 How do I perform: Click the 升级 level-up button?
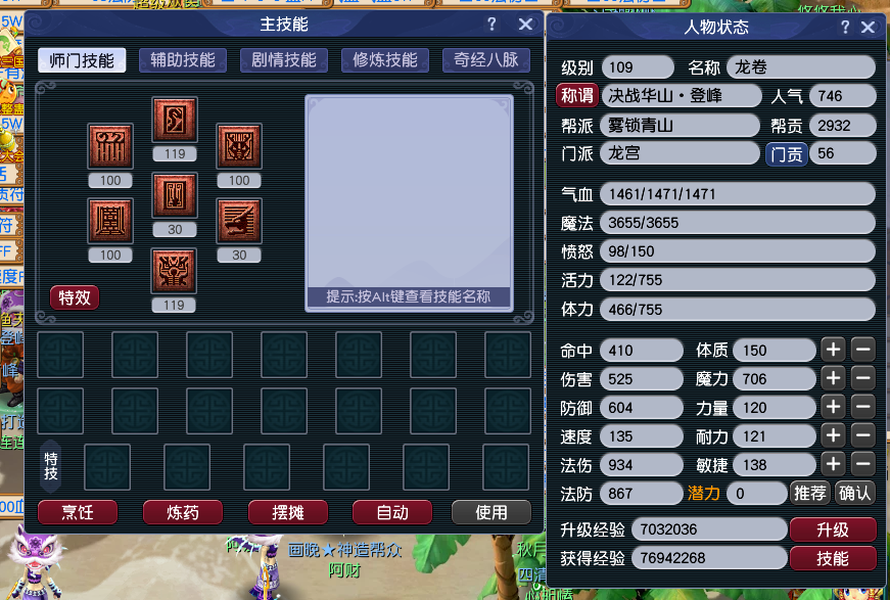[x=833, y=530]
